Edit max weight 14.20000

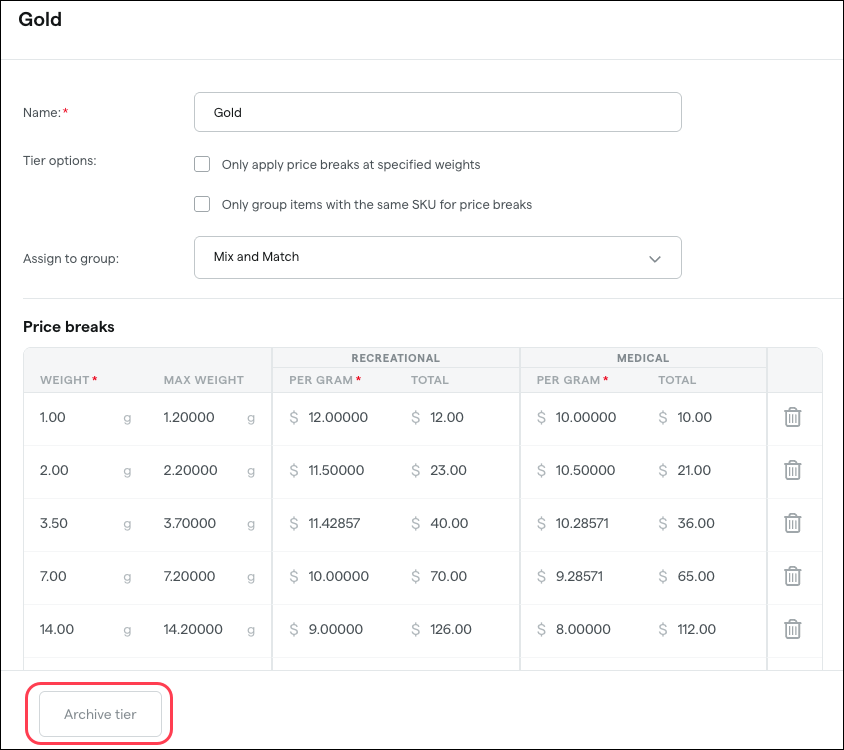click(193, 629)
